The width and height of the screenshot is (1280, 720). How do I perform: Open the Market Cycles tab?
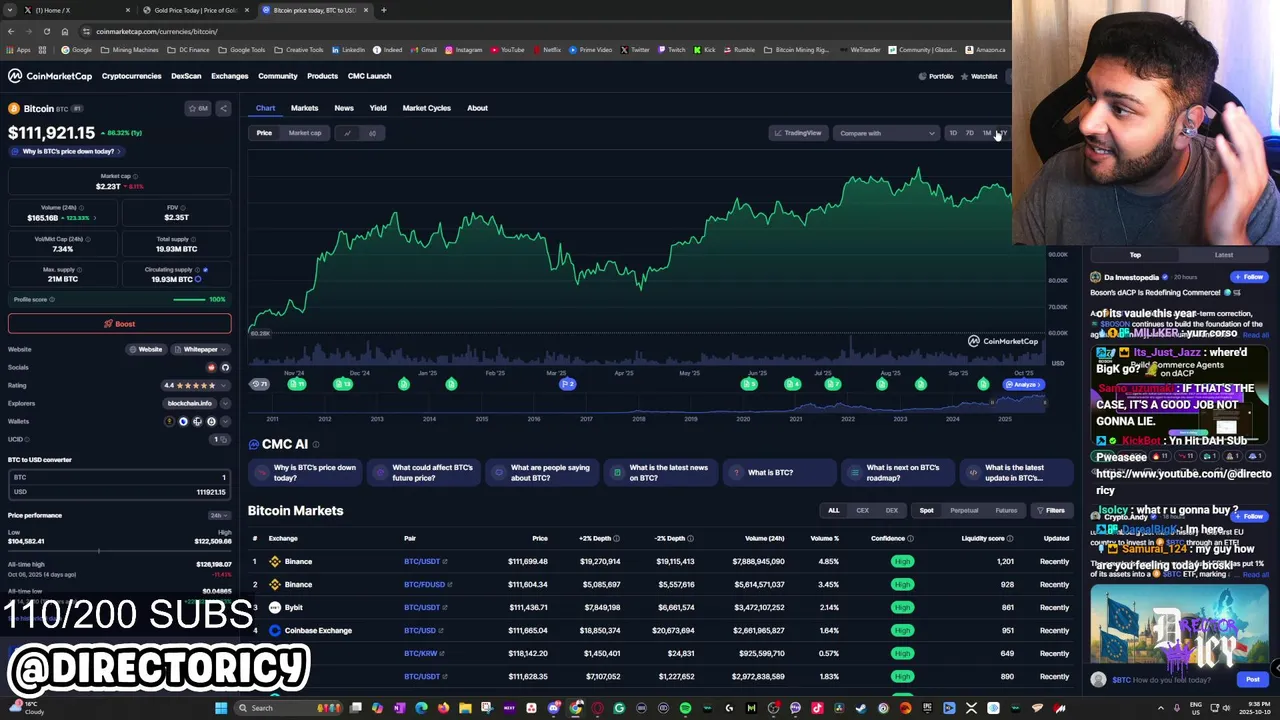click(x=427, y=108)
